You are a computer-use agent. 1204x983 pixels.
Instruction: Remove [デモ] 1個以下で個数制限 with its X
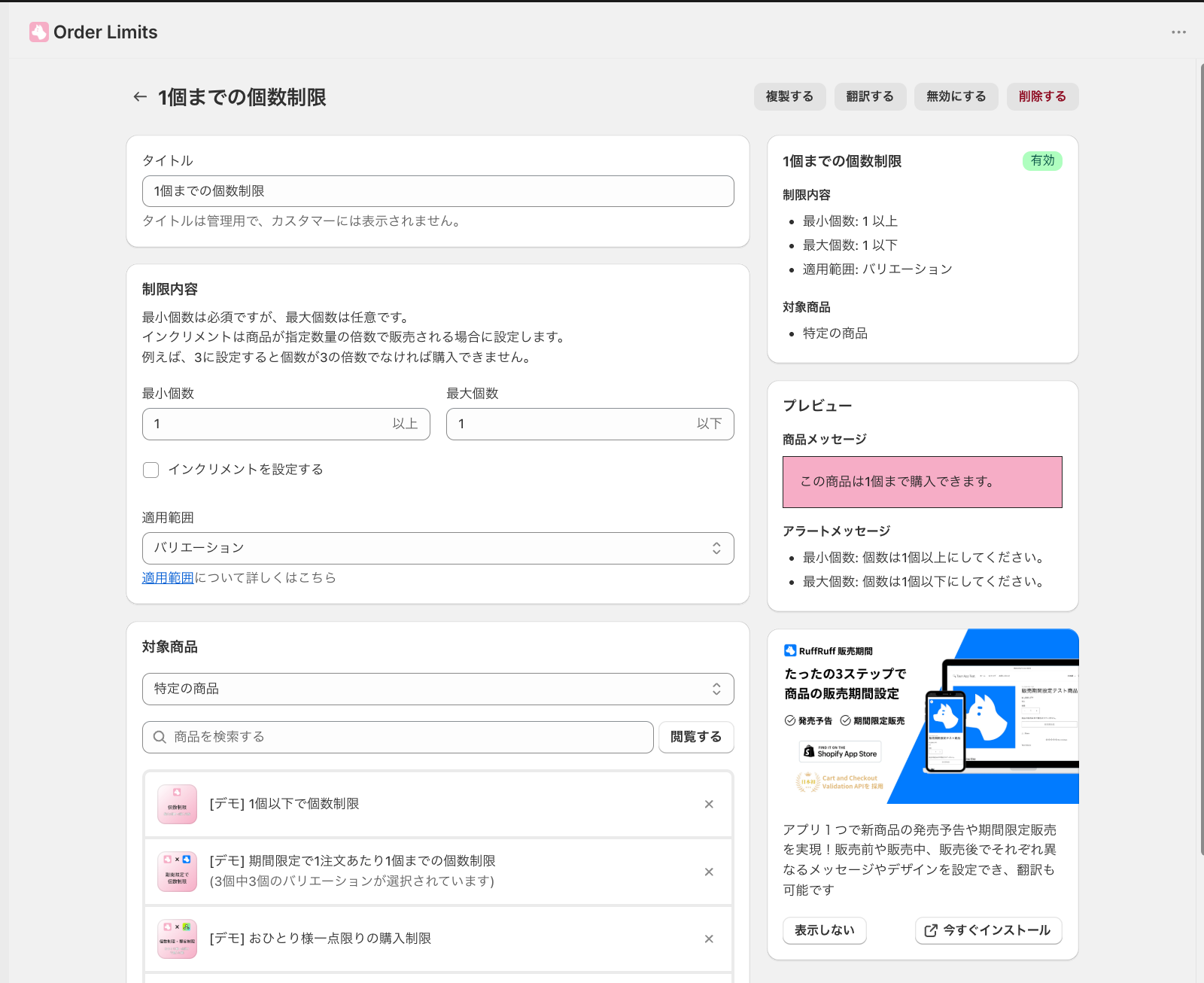point(709,804)
